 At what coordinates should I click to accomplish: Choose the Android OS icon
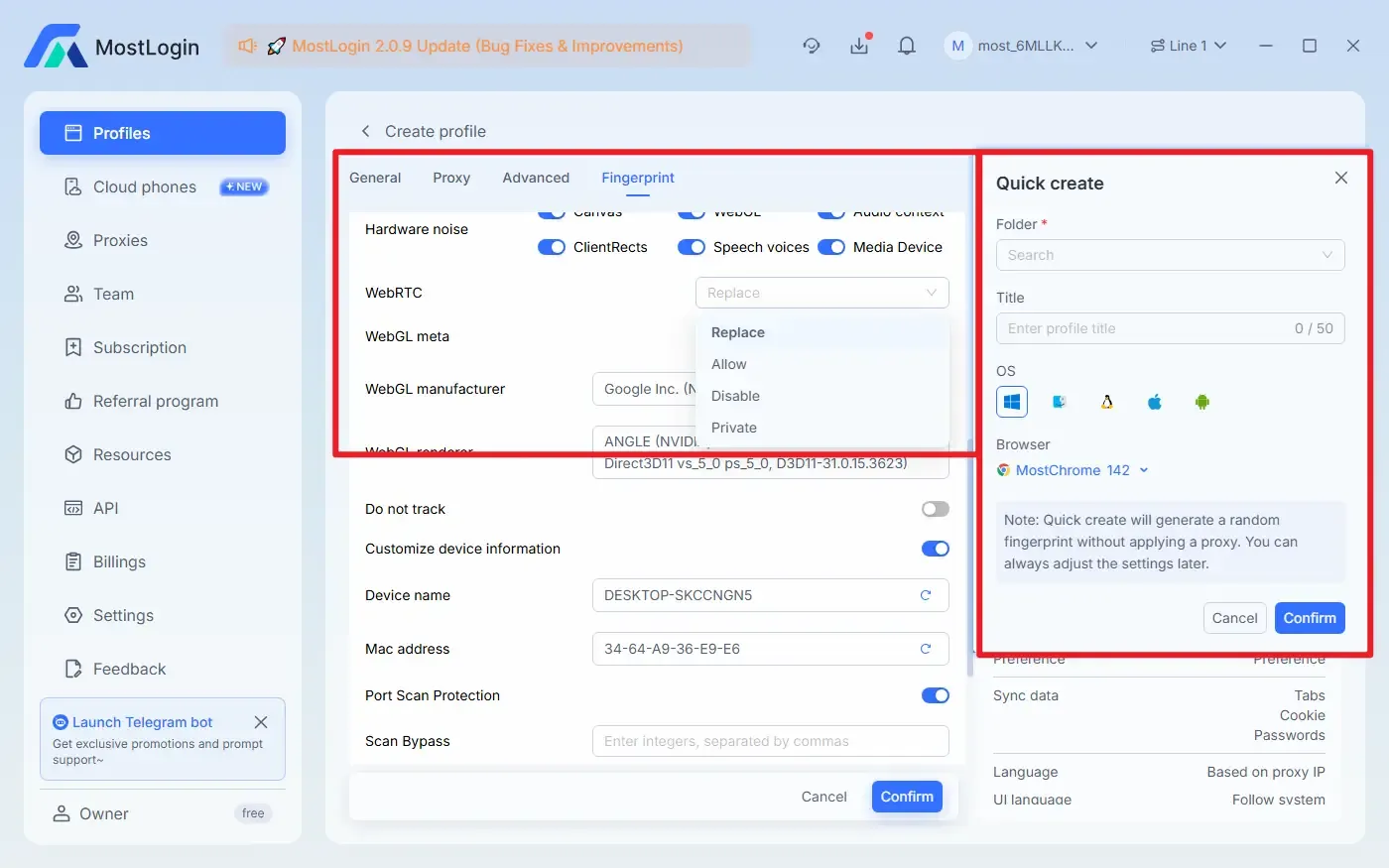click(x=1202, y=402)
